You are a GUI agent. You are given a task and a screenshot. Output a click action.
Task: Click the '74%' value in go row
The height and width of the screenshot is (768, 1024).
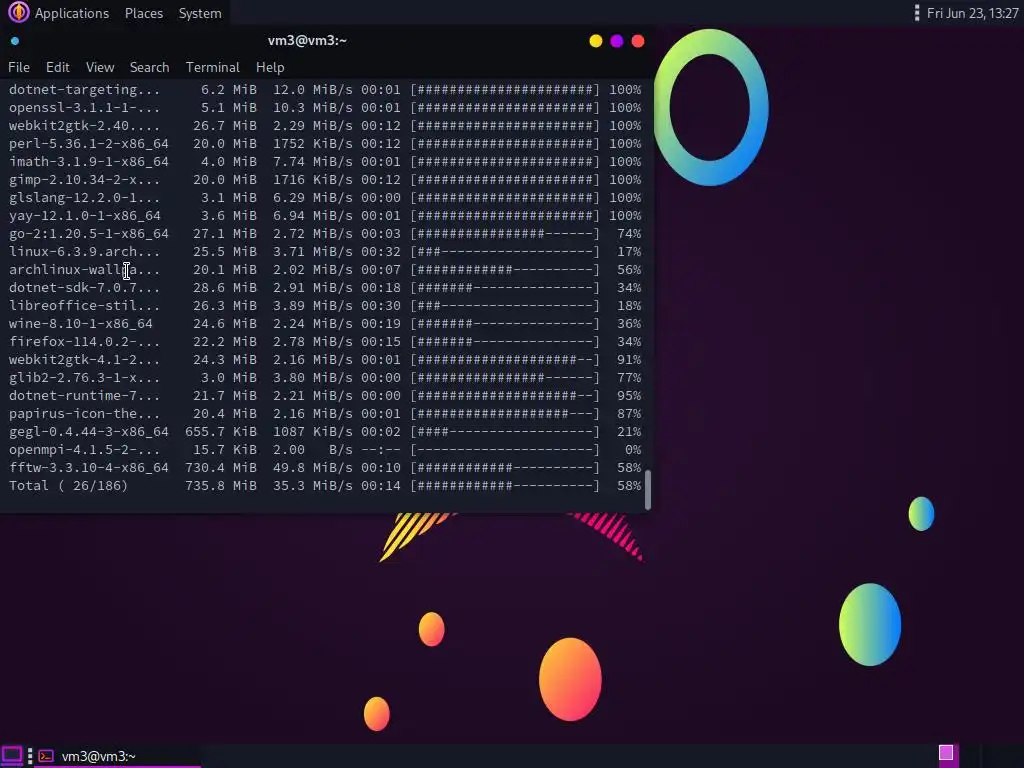(x=629, y=234)
